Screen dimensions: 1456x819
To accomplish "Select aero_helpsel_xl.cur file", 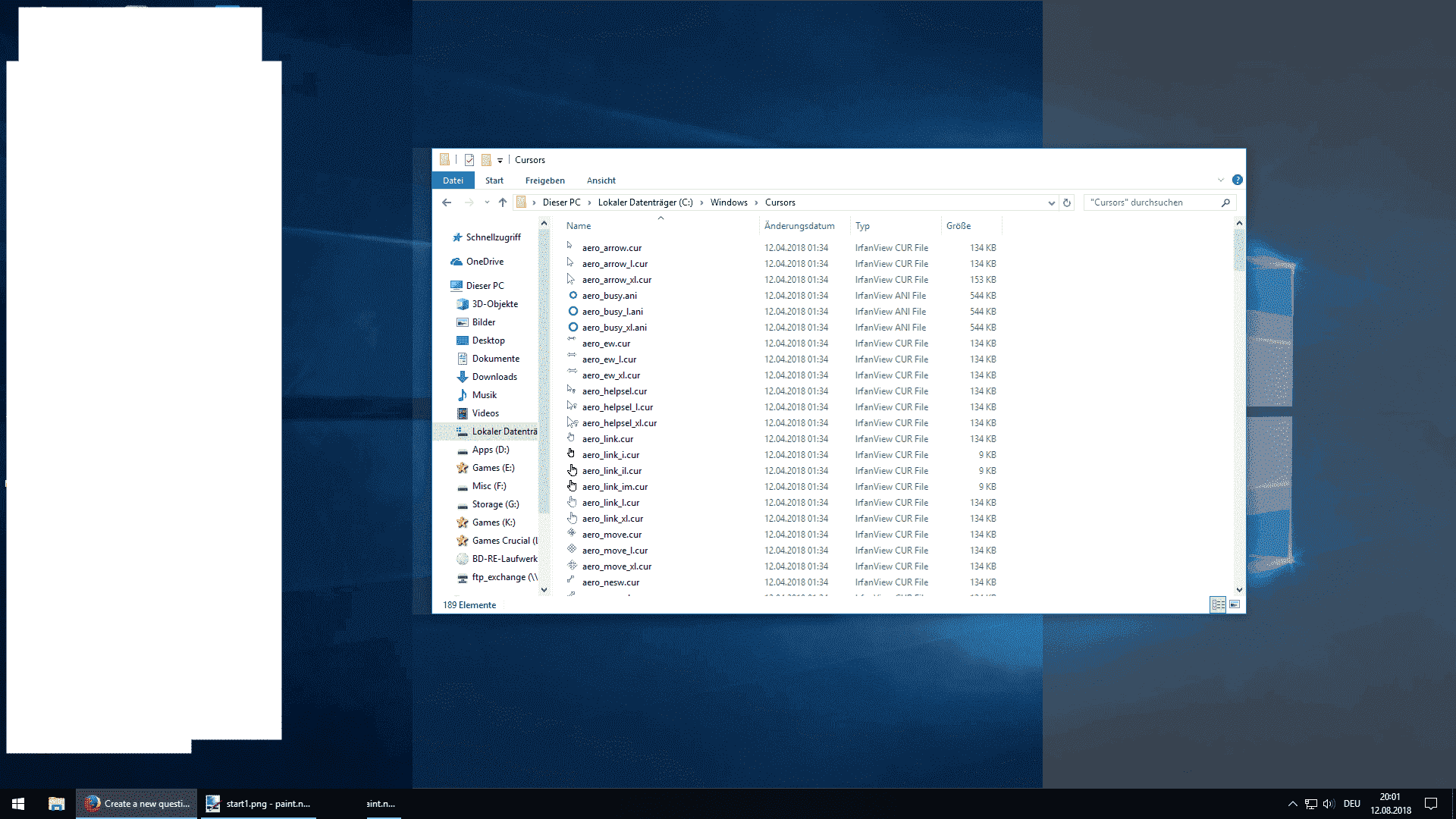I will tap(619, 423).
